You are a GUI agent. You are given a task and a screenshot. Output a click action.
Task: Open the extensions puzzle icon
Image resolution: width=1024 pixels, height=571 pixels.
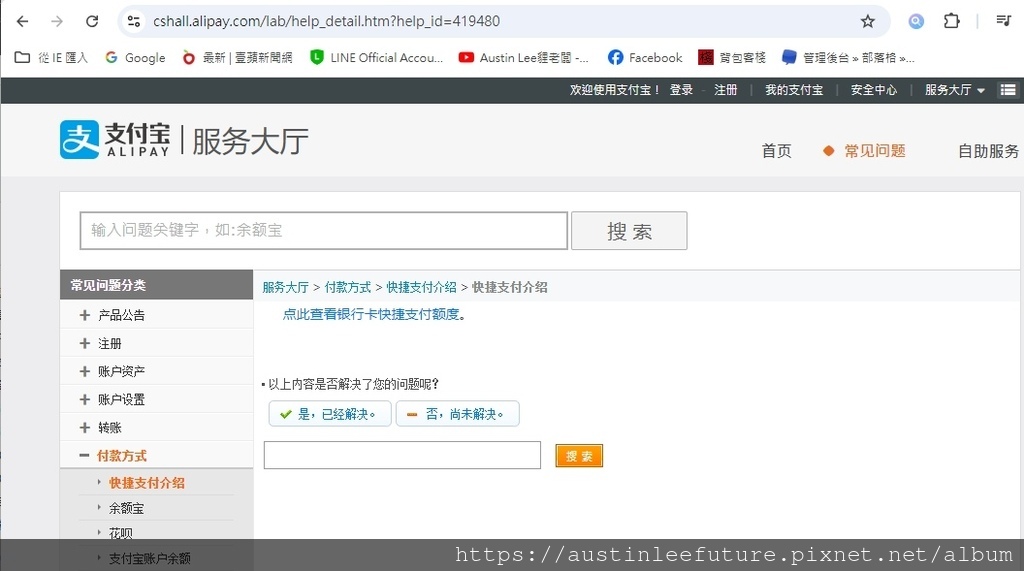tap(952, 22)
